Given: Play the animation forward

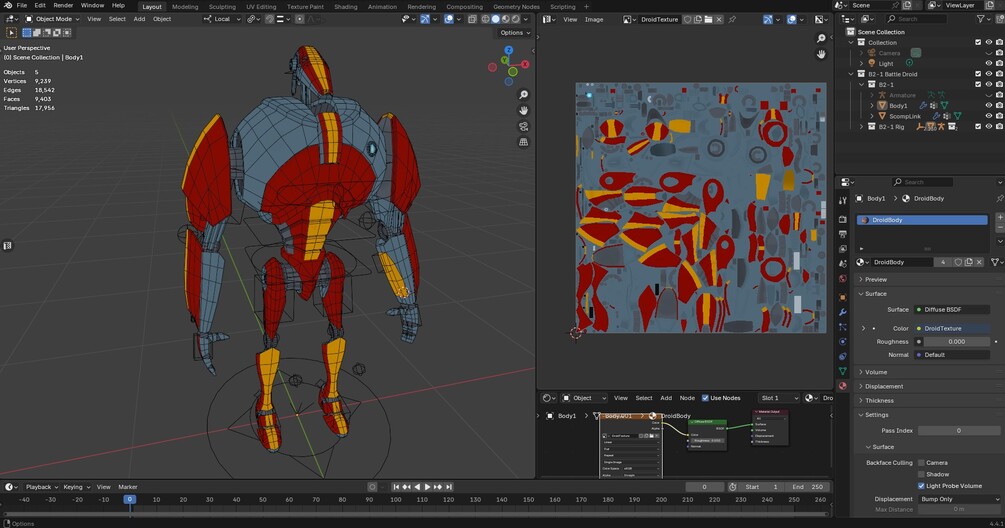Looking at the screenshot, I should point(428,487).
